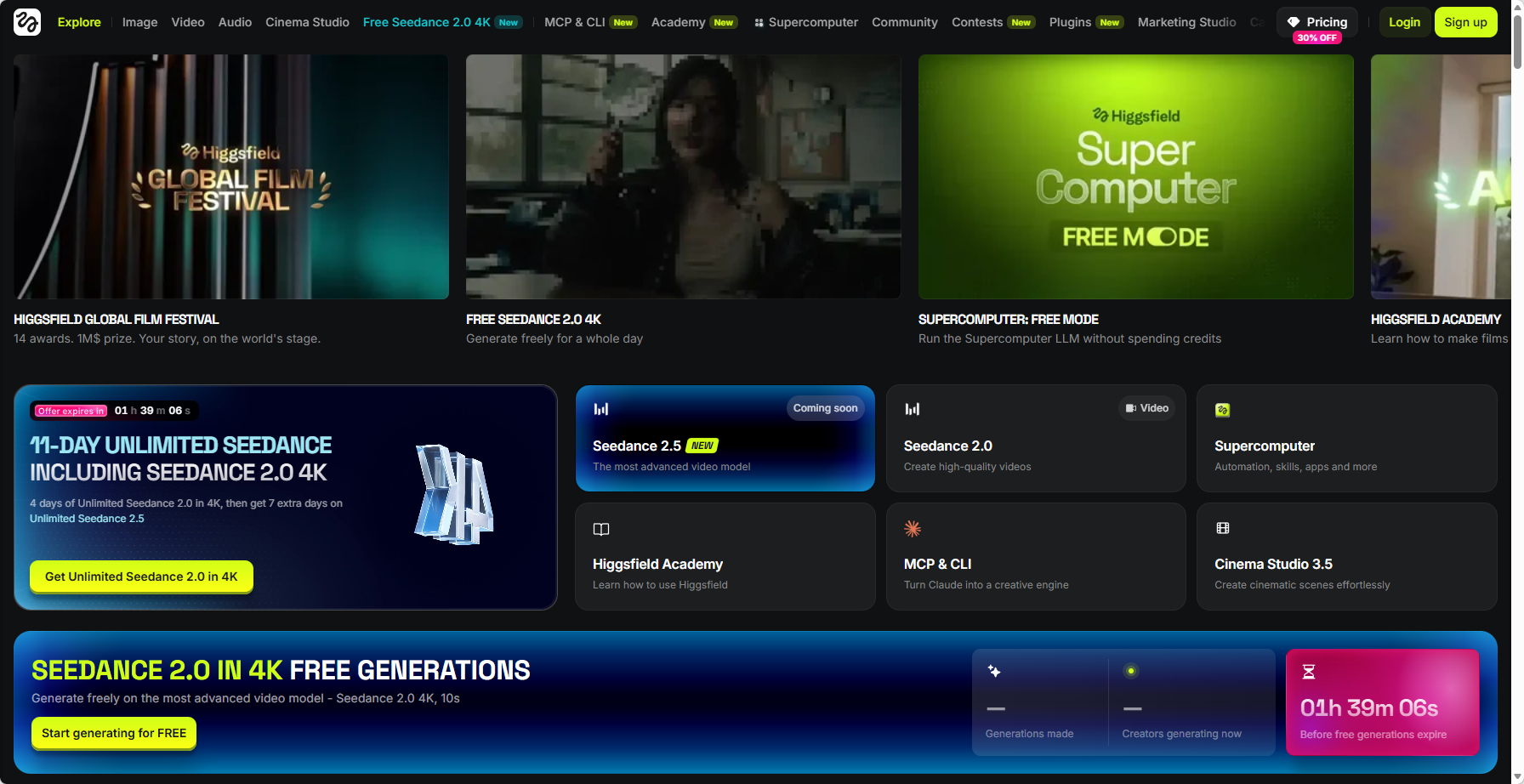Screen dimensions: 1524x784
Task: Click the 'Creators generating now' label
Action: point(1181,734)
